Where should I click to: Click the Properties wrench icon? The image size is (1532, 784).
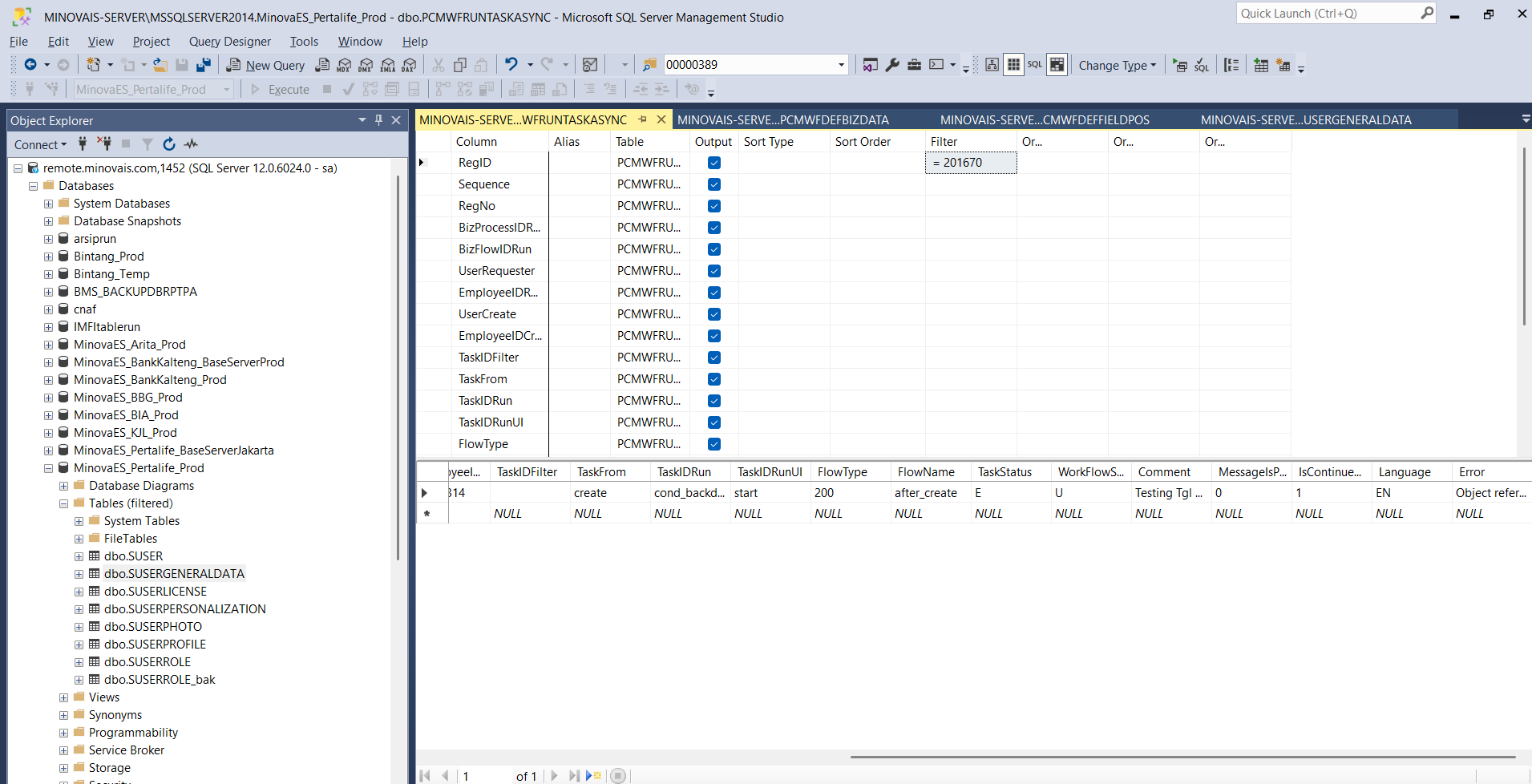(892, 65)
